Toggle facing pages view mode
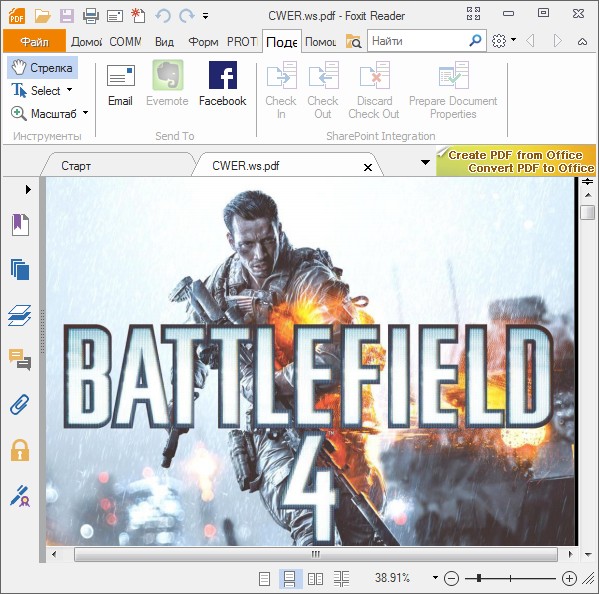Screen dimensions: 599x594 pos(316,579)
